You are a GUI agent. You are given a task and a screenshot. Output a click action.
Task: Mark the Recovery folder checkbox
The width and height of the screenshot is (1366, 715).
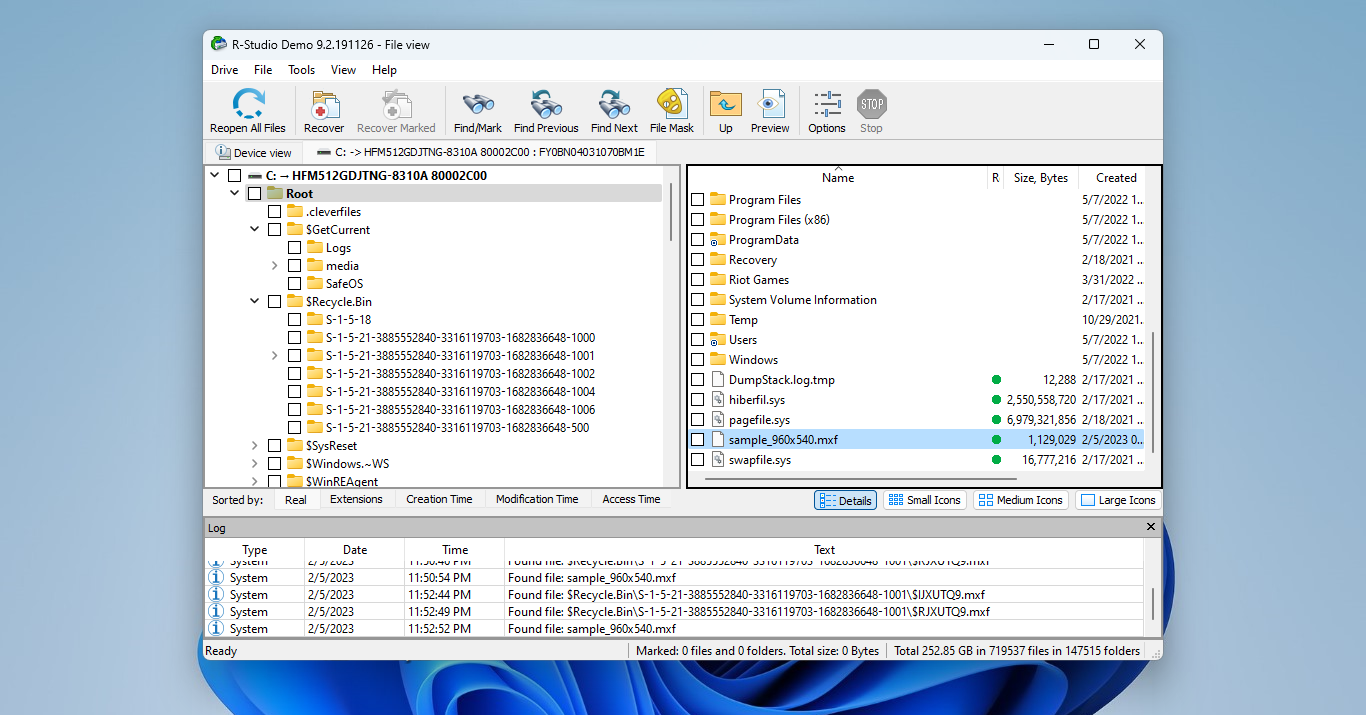[x=698, y=260]
